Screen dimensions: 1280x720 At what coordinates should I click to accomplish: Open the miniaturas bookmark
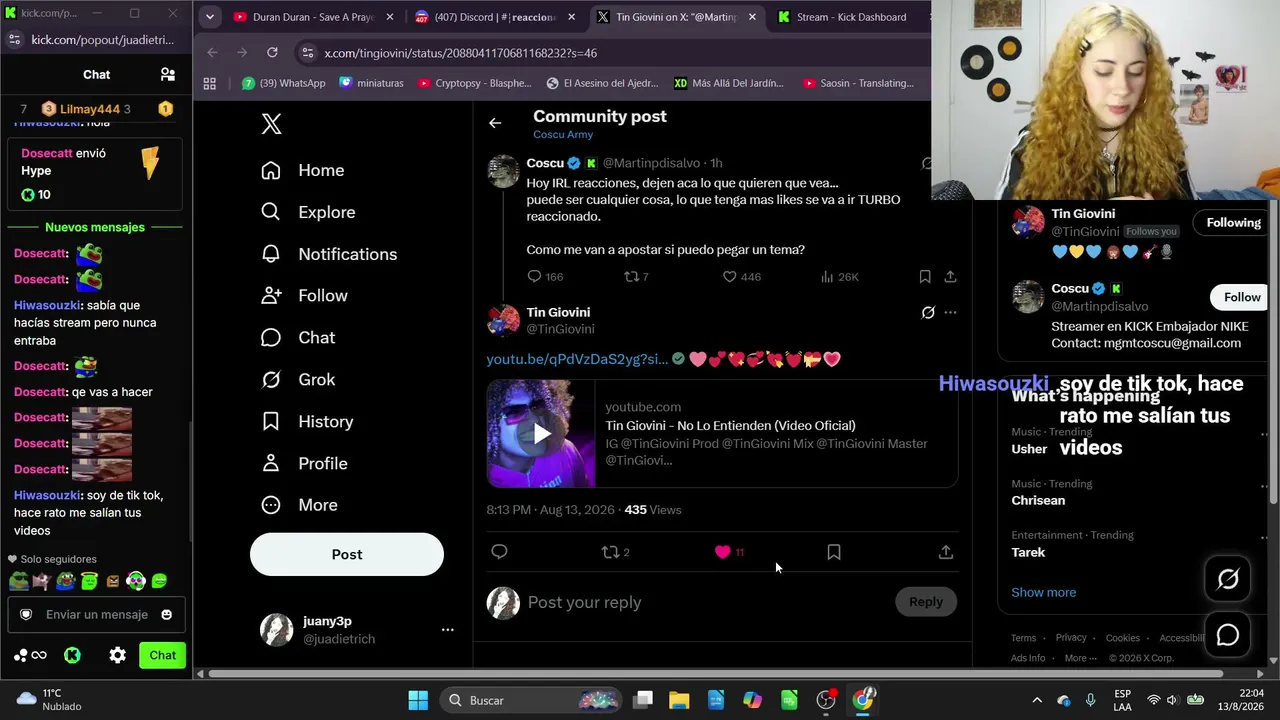tap(373, 83)
